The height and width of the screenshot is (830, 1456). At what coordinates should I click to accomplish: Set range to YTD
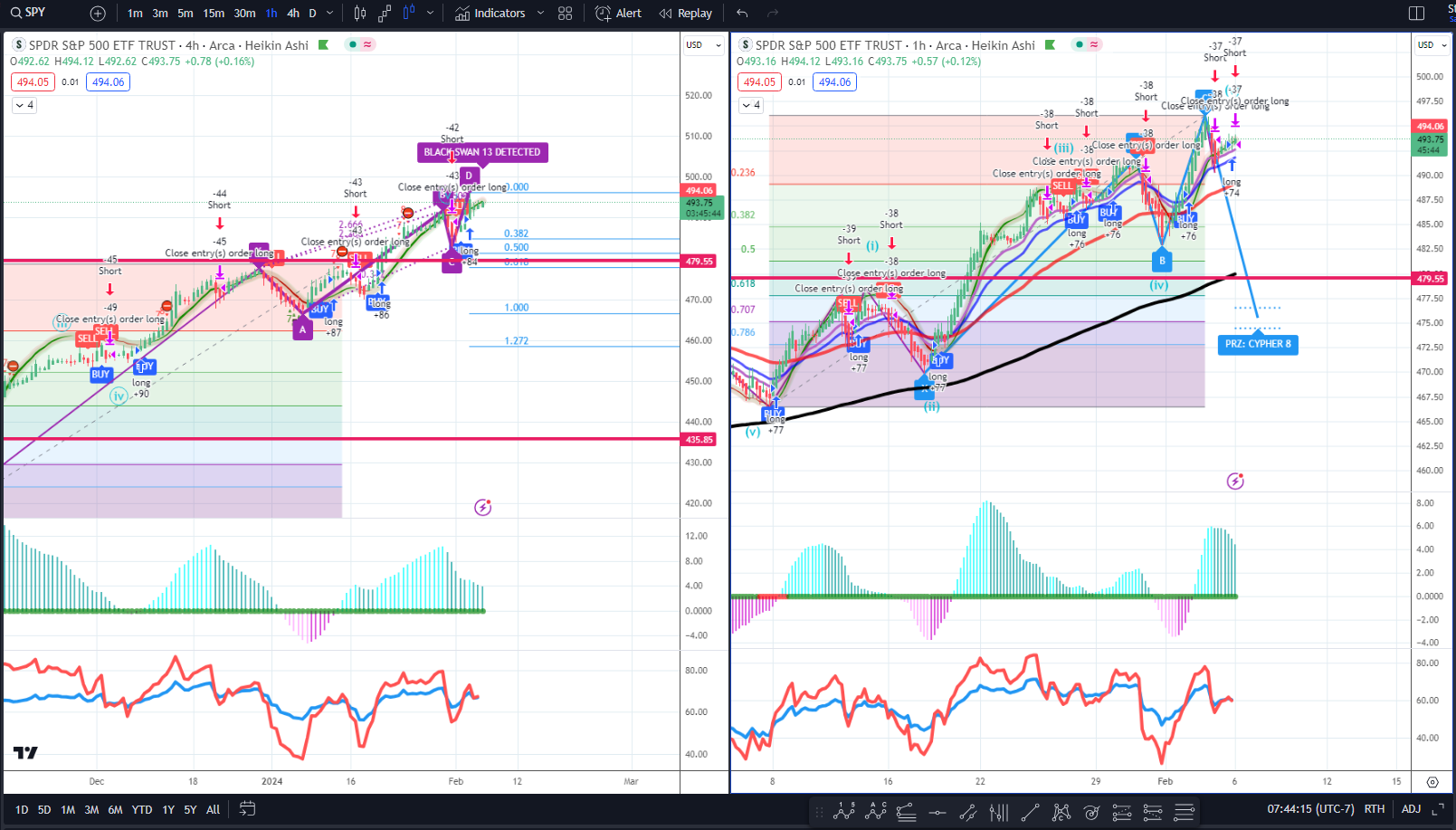pos(142,810)
